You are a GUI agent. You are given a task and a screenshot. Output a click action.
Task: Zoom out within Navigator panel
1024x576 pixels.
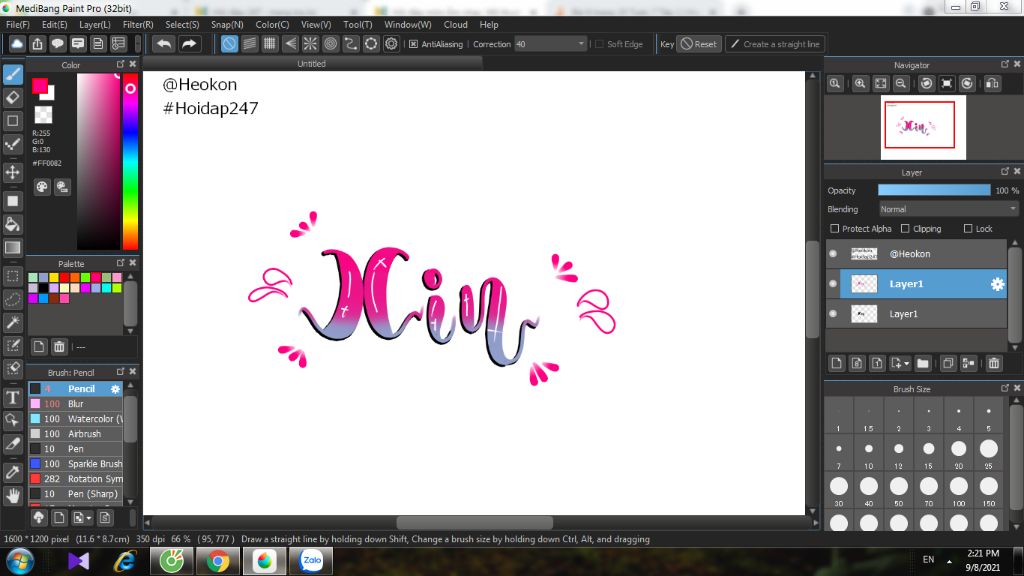click(x=901, y=84)
